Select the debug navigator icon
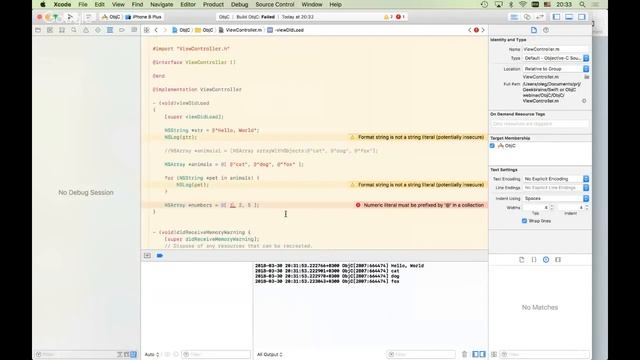 pyautogui.click(x=110, y=30)
